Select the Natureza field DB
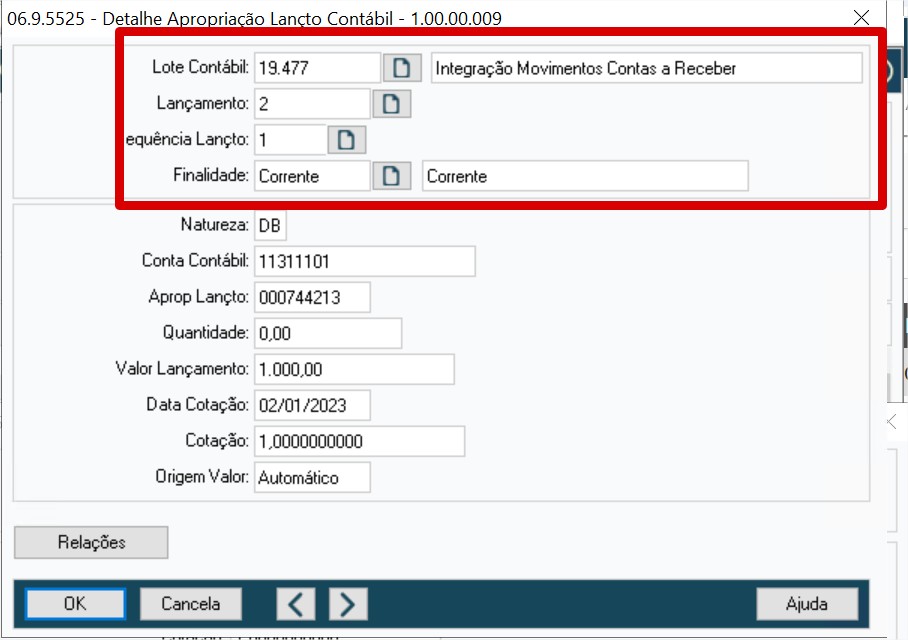Viewport: 908px width, 640px height. pyautogui.click(x=270, y=225)
